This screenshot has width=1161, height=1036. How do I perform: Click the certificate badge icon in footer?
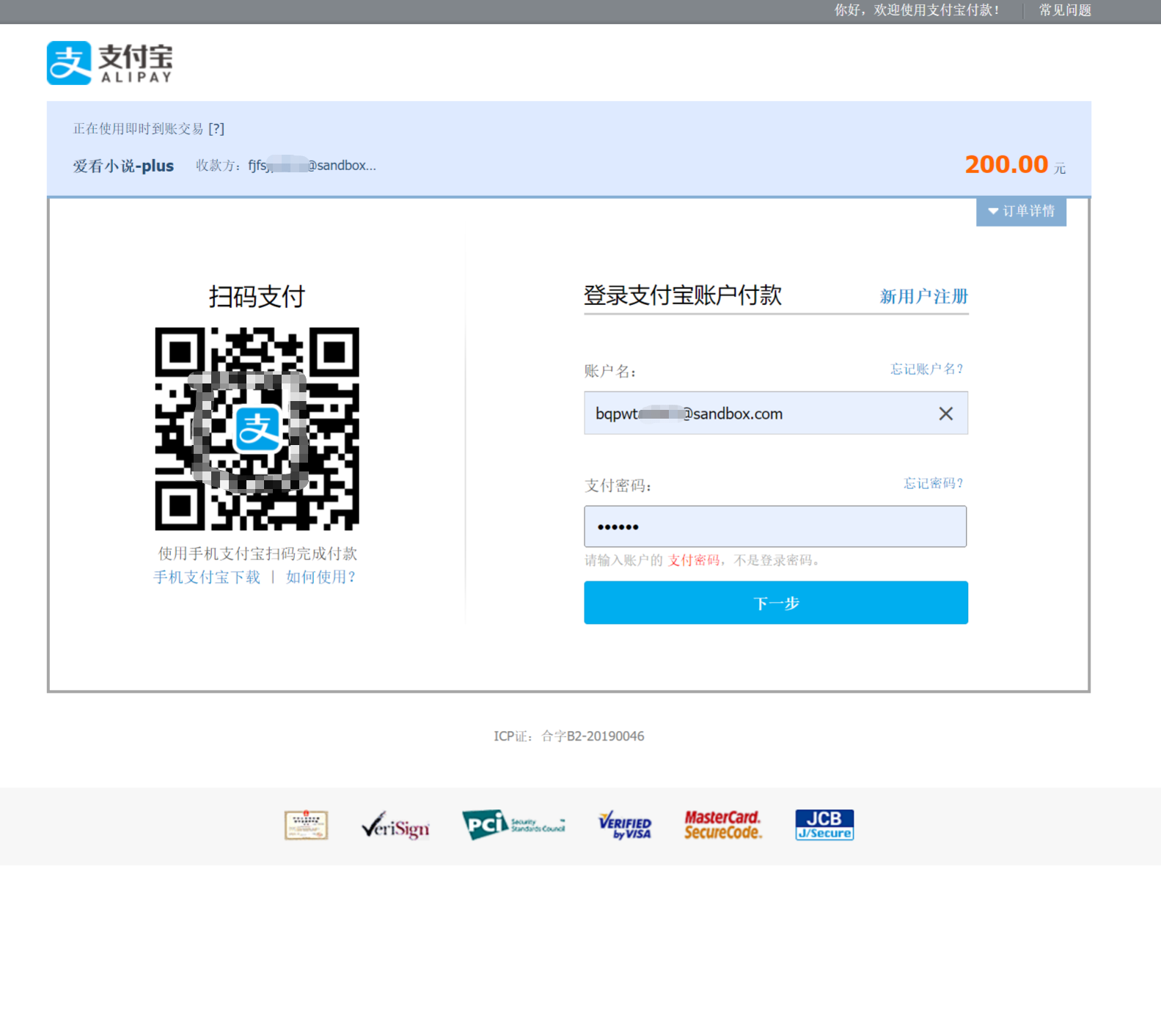tap(306, 825)
